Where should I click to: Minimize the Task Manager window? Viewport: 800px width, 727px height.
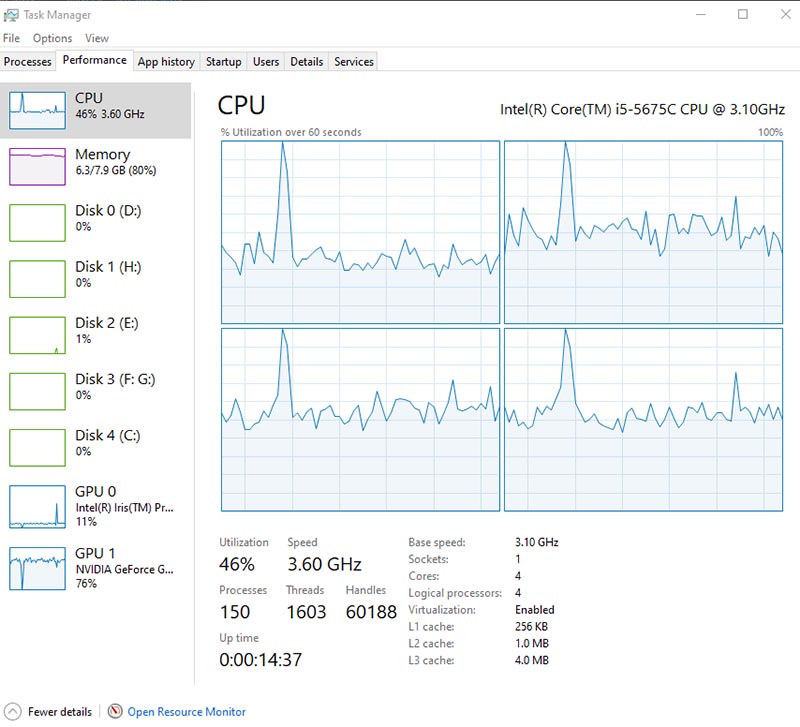701,14
